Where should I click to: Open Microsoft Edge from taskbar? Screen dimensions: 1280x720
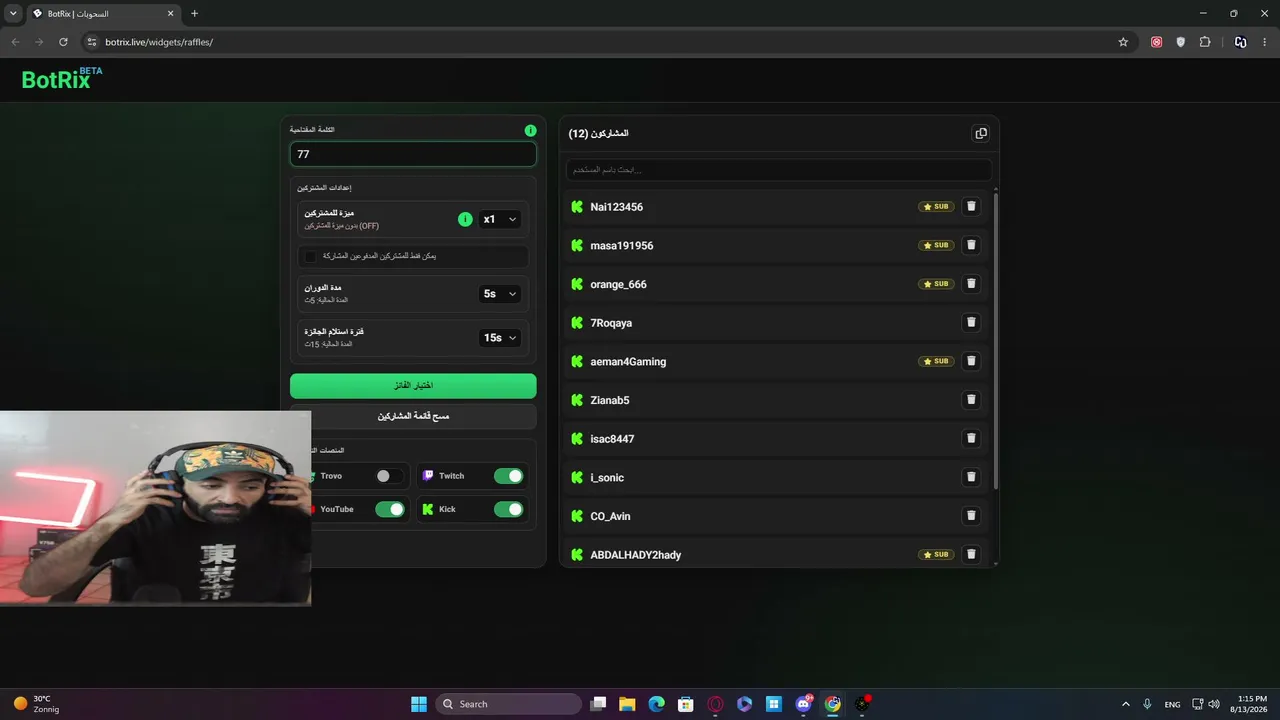pyautogui.click(x=656, y=704)
